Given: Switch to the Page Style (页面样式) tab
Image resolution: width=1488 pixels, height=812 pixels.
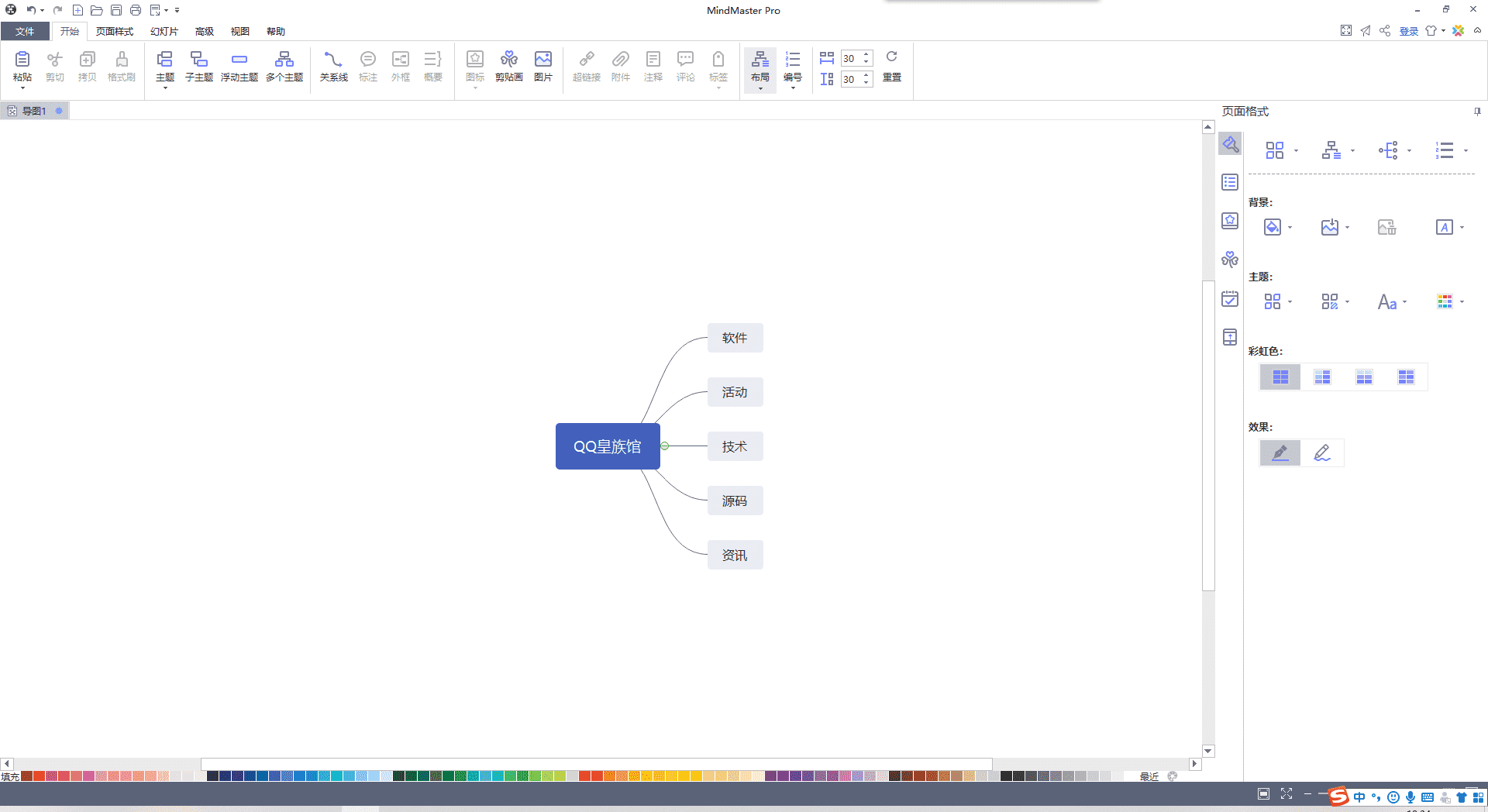Looking at the screenshot, I should pos(115,32).
